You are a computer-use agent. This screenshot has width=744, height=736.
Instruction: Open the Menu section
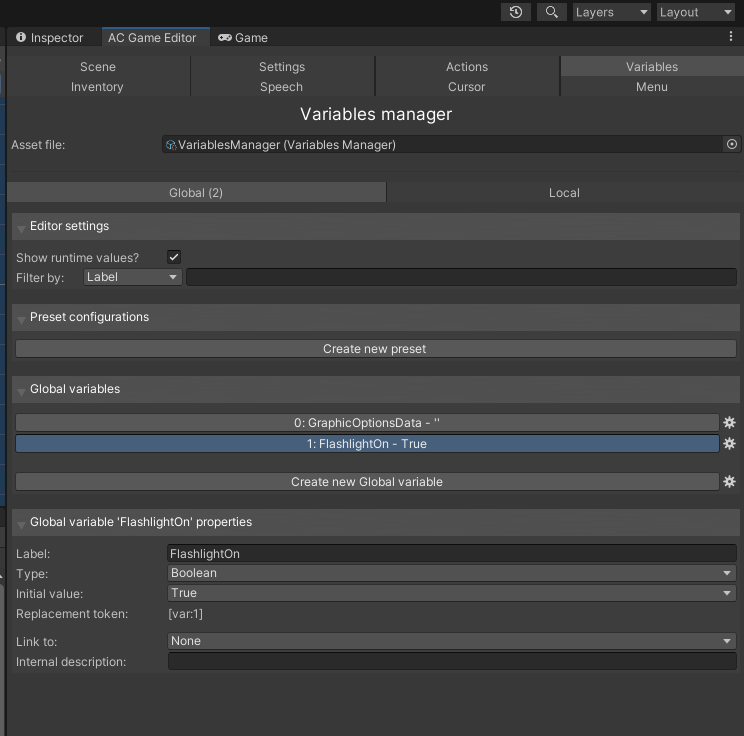click(x=652, y=87)
